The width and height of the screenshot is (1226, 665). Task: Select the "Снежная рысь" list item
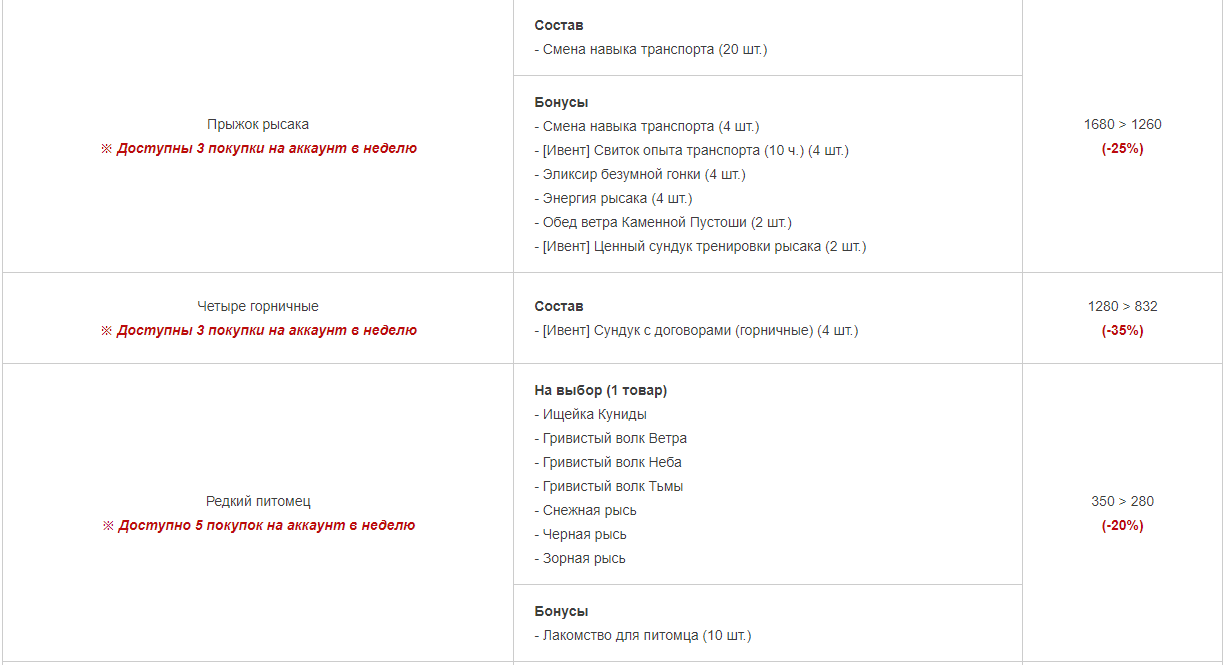[x=589, y=511]
